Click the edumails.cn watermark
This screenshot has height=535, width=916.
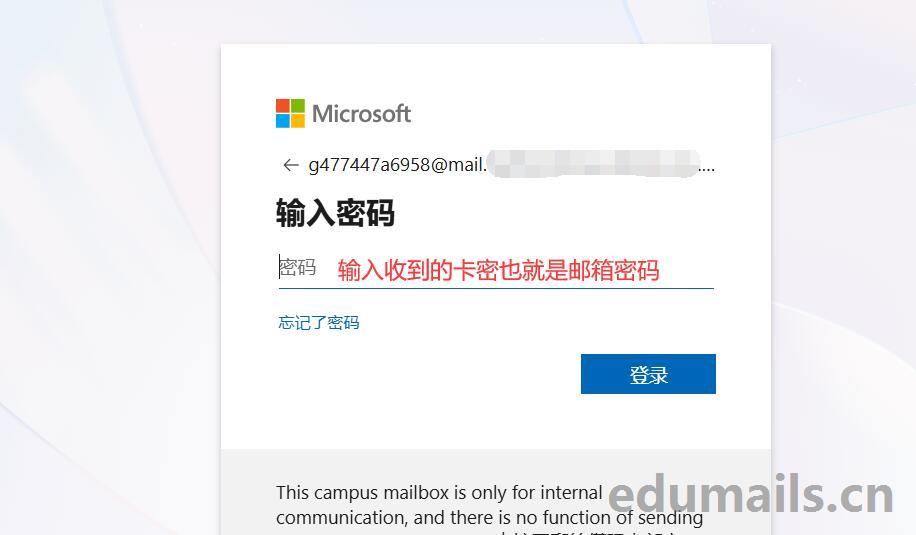click(751, 495)
